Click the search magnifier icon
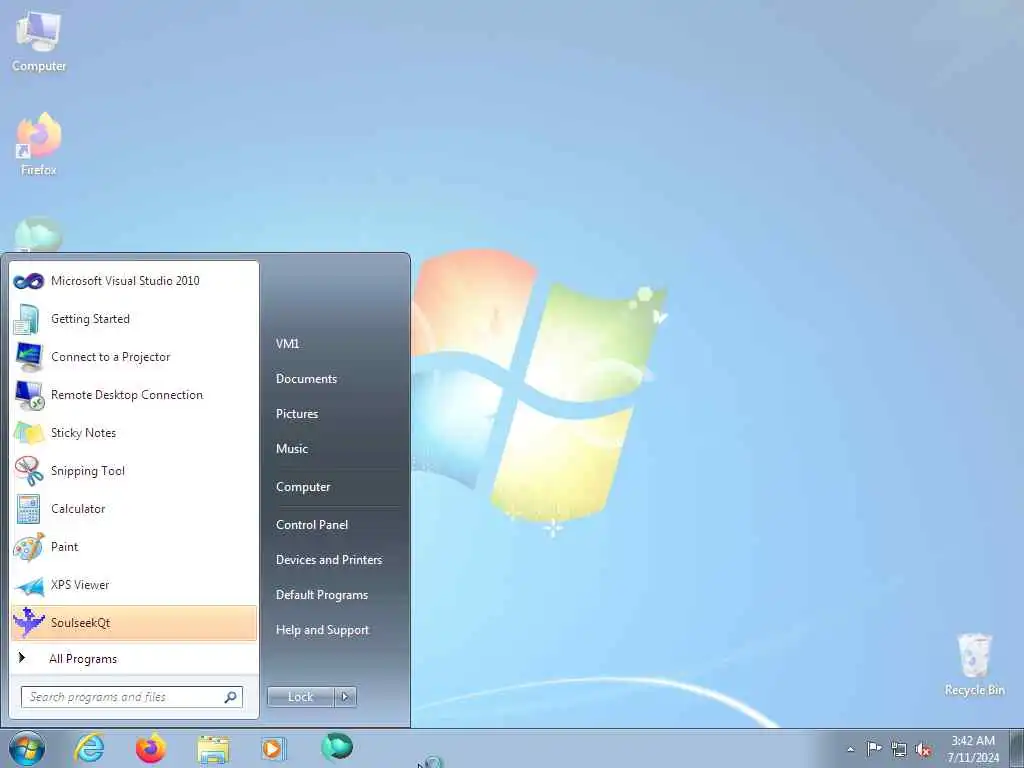This screenshot has height=768, width=1024. [x=231, y=697]
